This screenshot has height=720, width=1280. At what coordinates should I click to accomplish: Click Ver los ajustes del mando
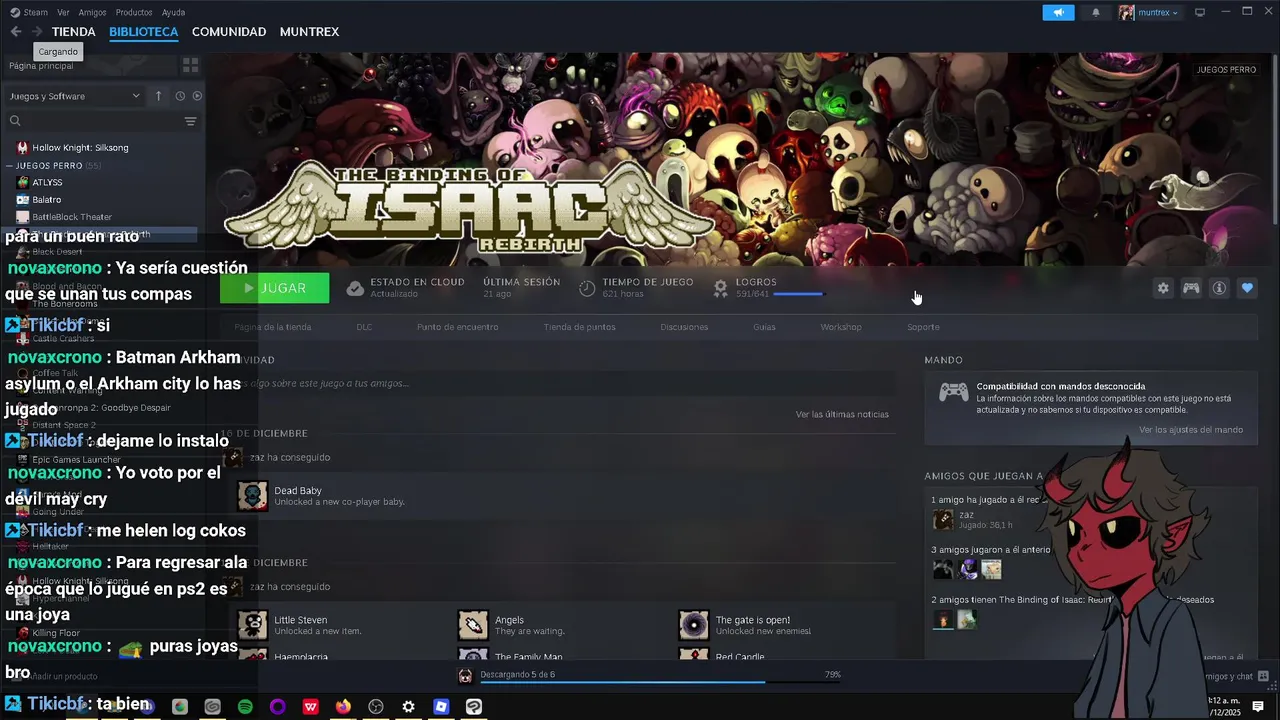[x=1191, y=430]
